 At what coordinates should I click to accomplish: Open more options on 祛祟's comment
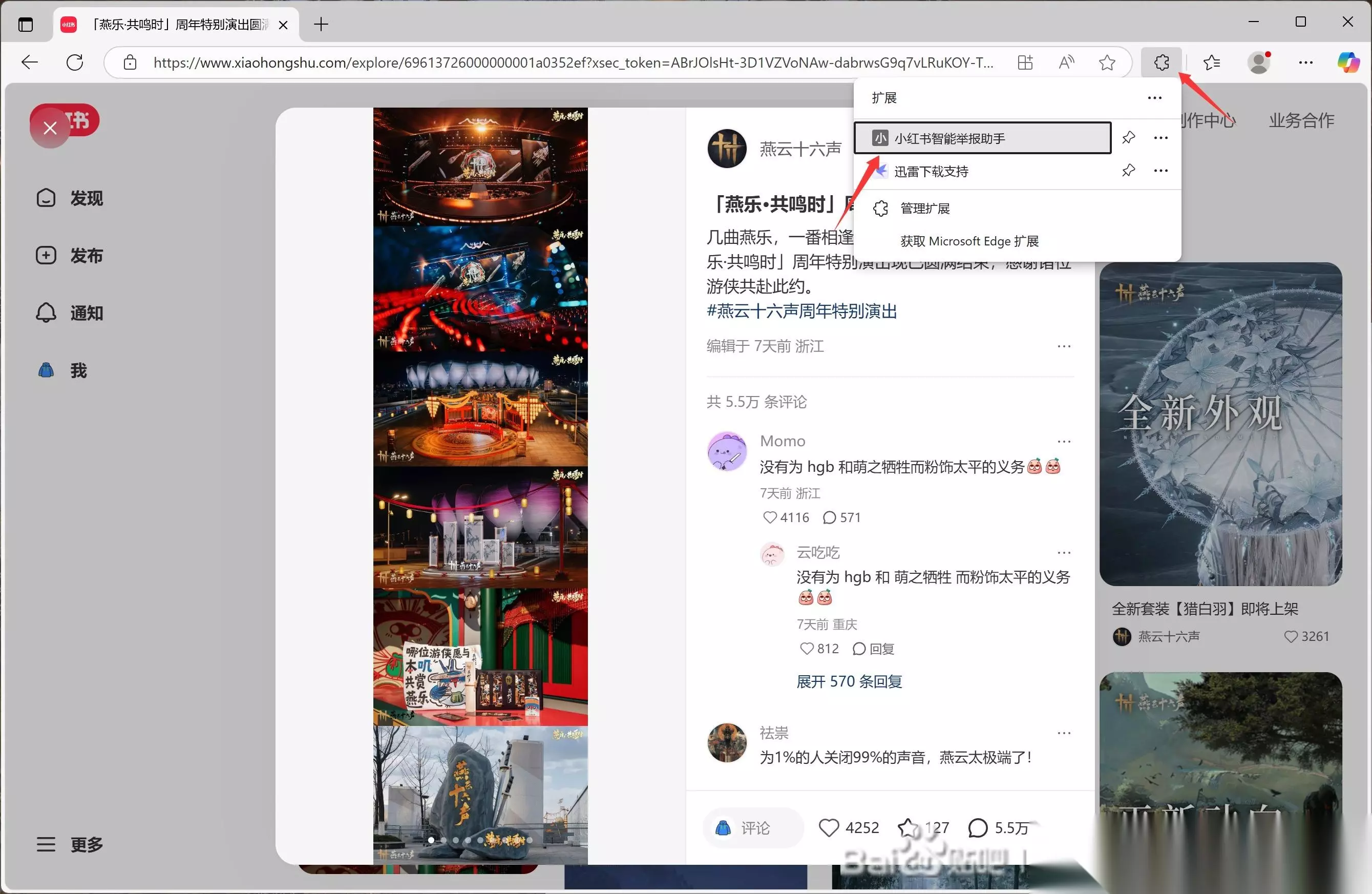1064,733
